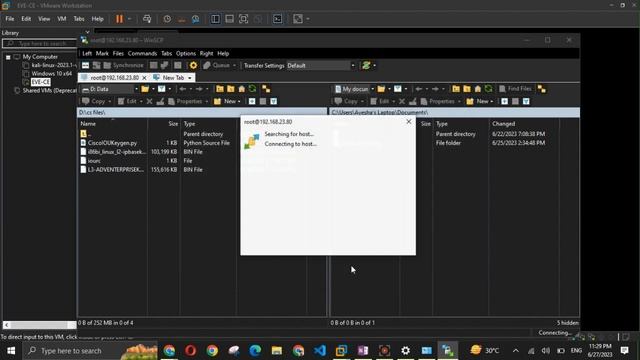Click left panel directory tree icon
Viewport: 640px width, 360px height.
[266, 89]
